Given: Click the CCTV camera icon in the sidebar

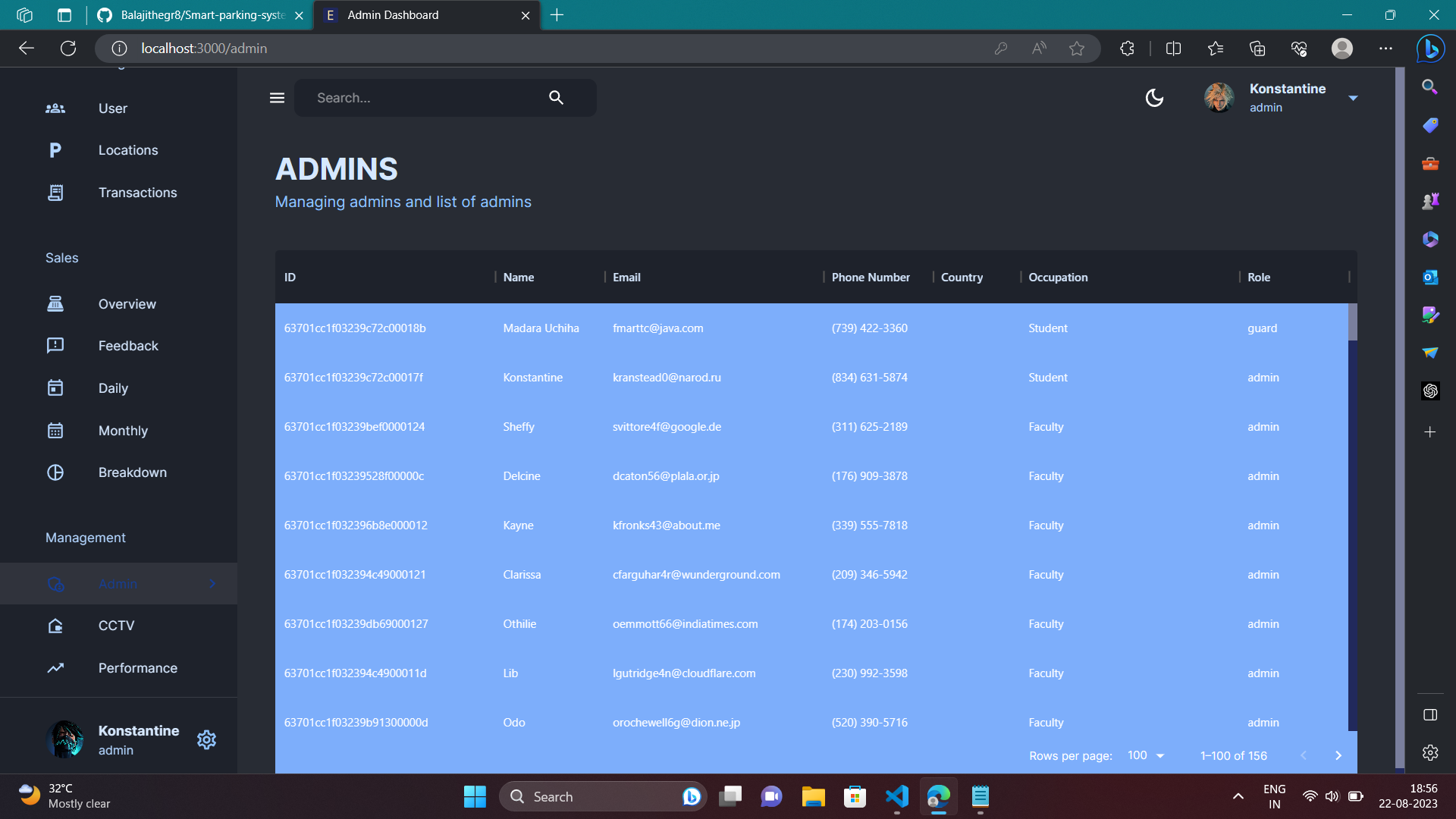Looking at the screenshot, I should tap(55, 626).
